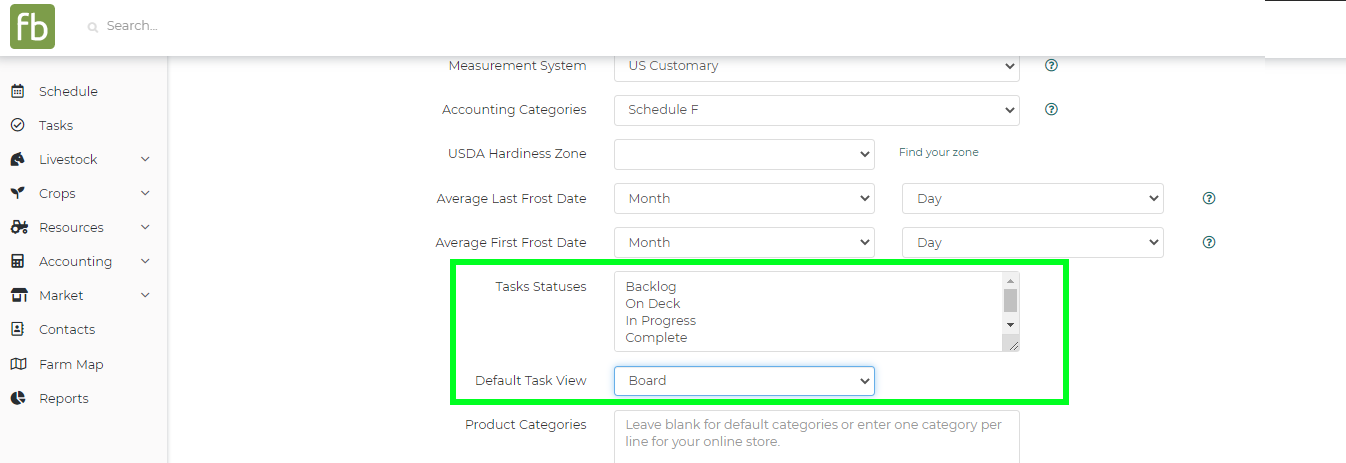1346x463 pixels.
Task: Open the Default Task View dropdown
Action: point(744,381)
